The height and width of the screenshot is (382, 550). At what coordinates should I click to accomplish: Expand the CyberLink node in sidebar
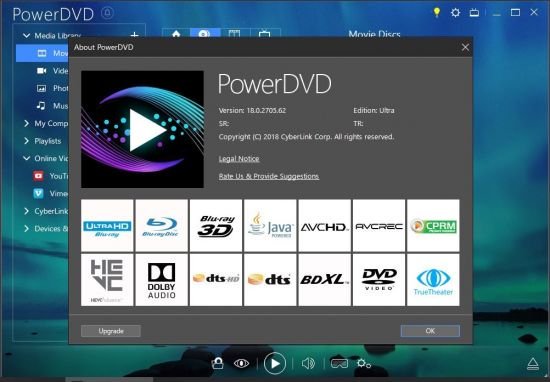click(x=26, y=211)
